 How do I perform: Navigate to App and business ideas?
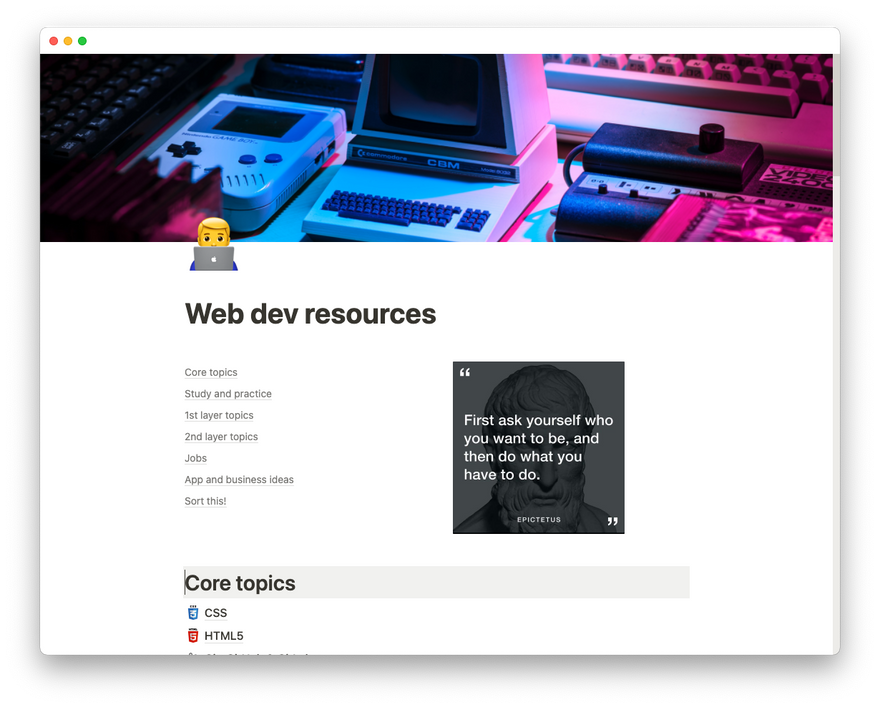(239, 480)
